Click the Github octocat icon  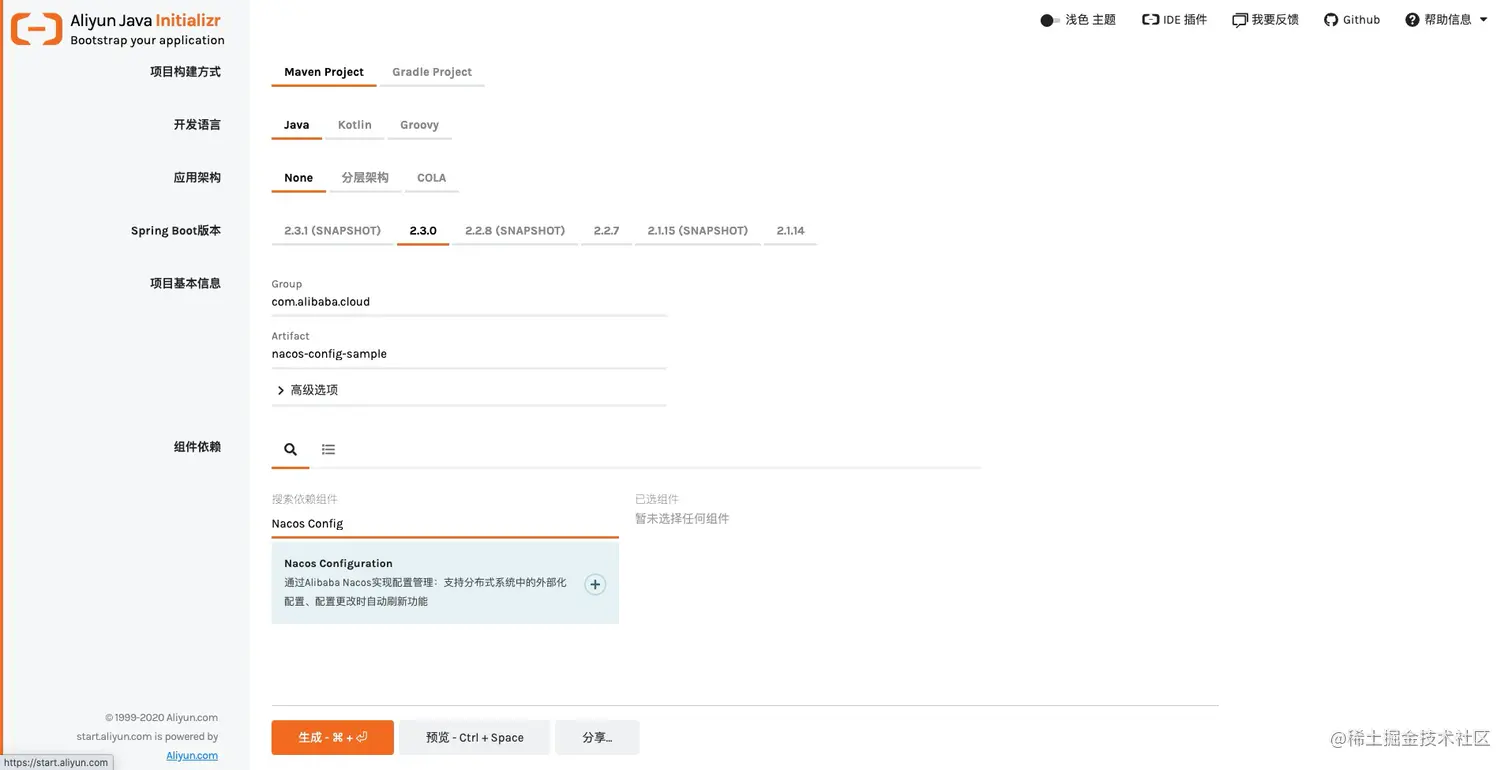(1331, 20)
